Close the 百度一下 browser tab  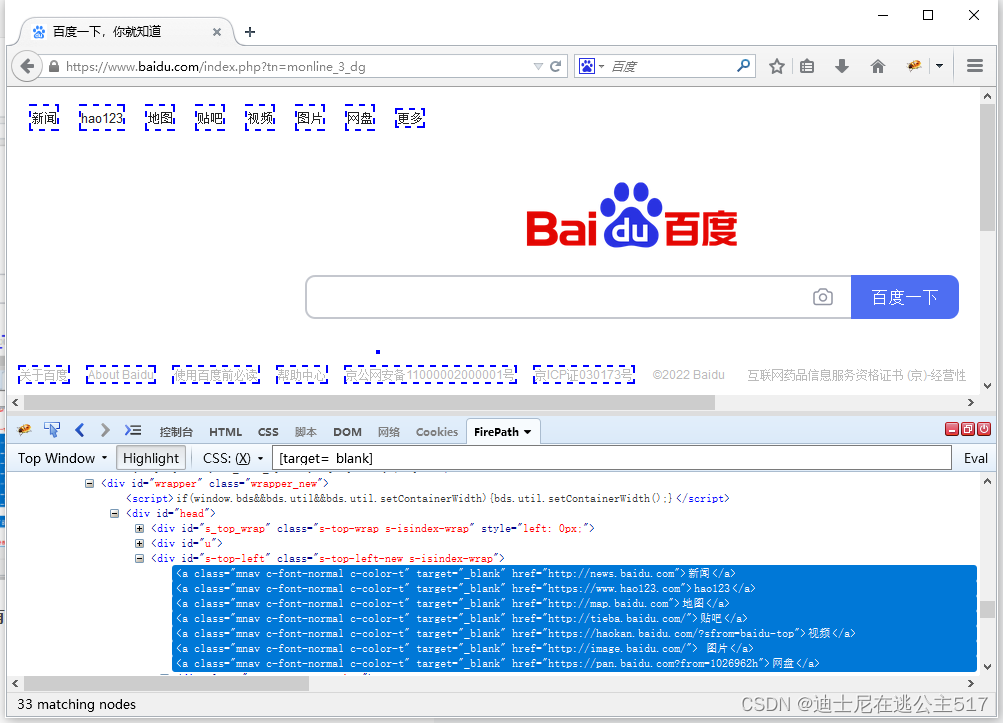[217, 32]
